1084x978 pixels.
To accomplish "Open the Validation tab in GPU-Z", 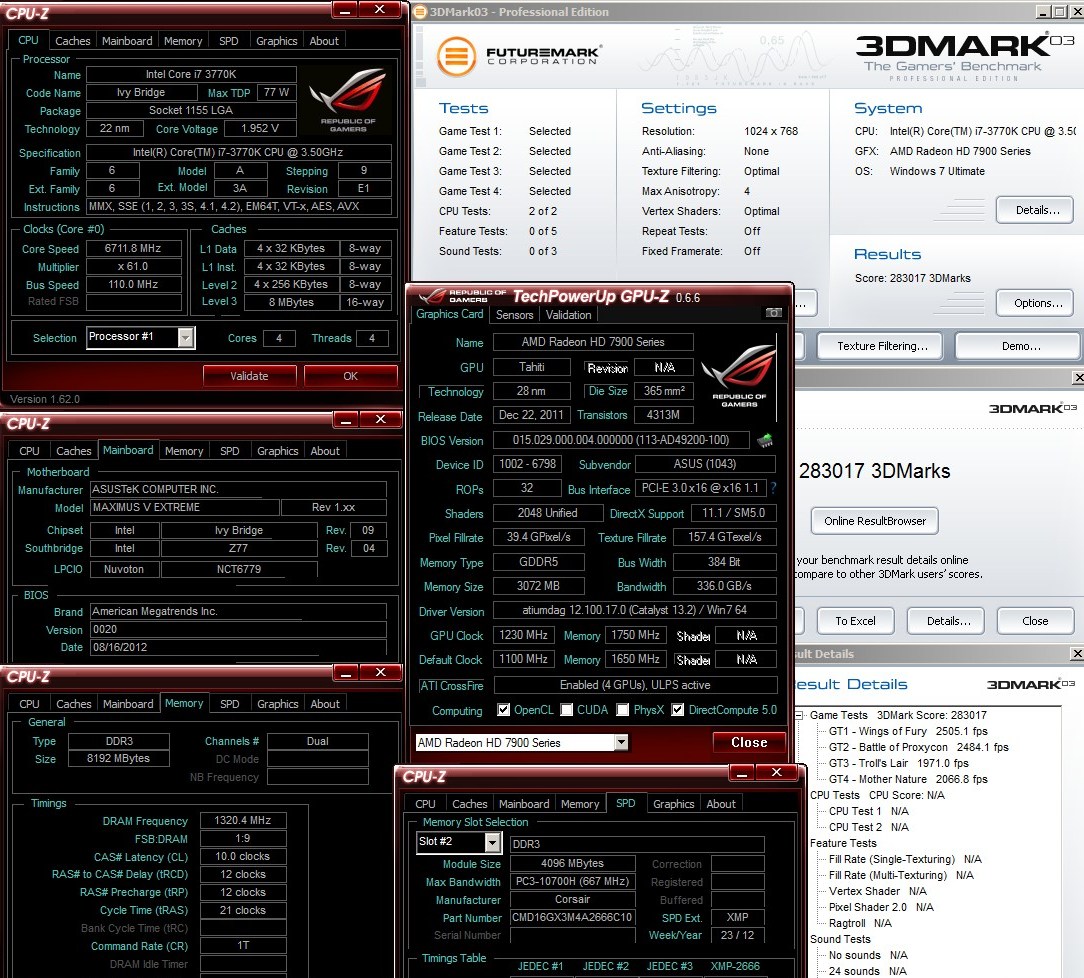I will 568,315.
